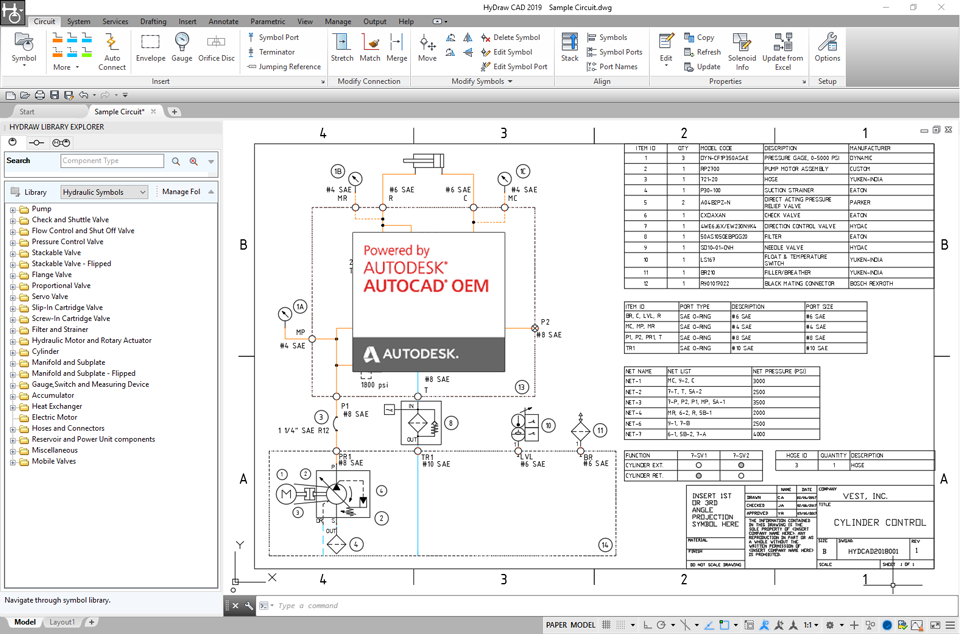Toggle the drawing grid display
The width and height of the screenshot is (960, 634).
(606, 625)
